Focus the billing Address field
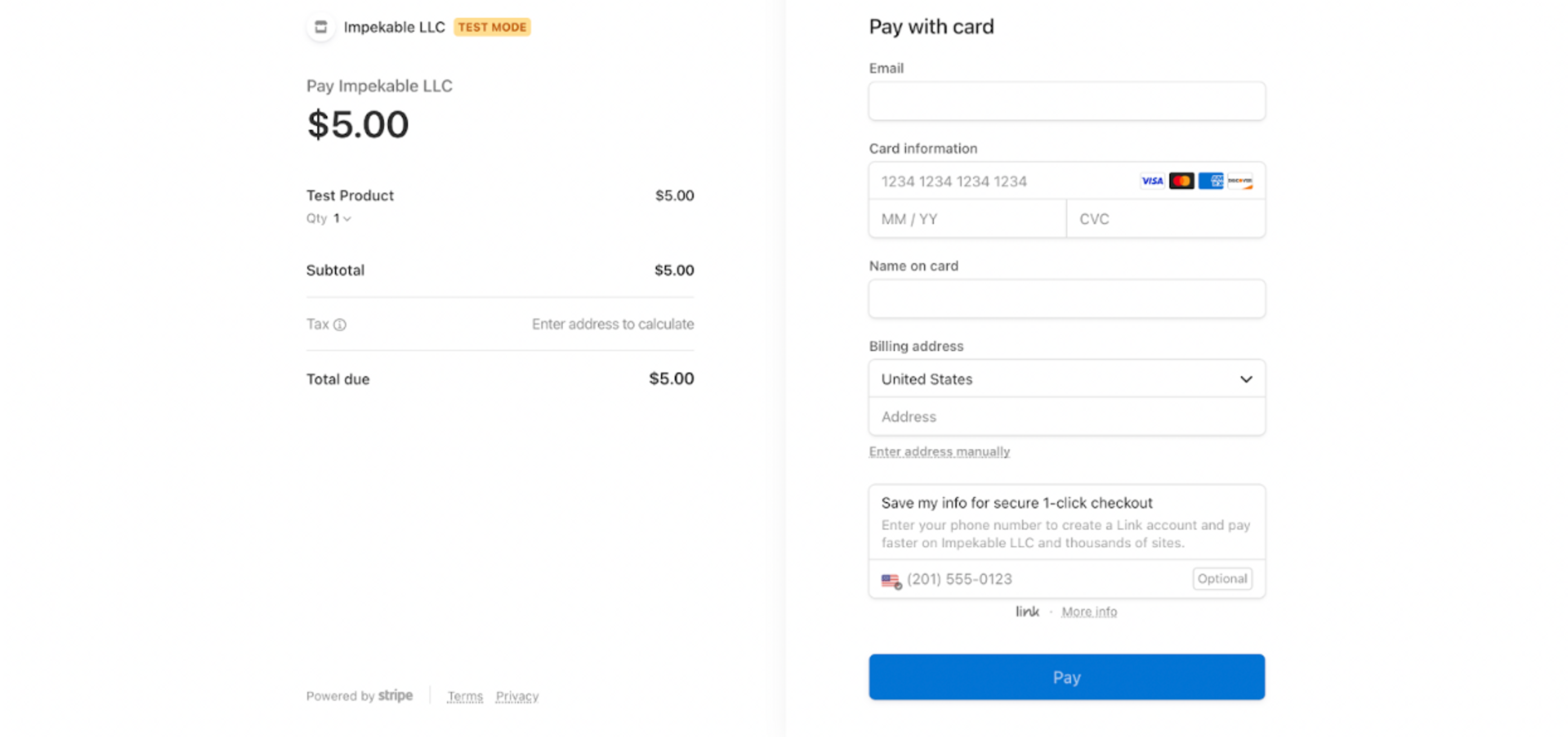 pos(1067,417)
